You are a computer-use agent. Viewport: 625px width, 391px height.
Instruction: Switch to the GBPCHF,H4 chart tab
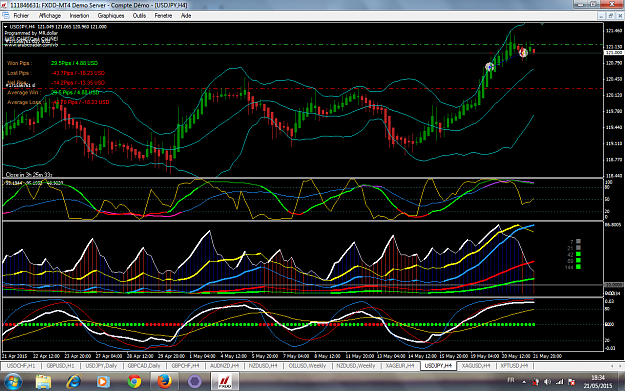click(185, 365)
